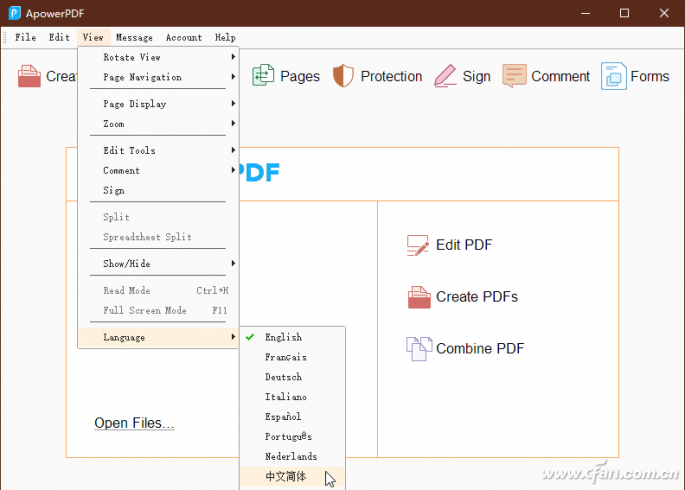Screen dimensions: 685x490
Task: Click the Protection toolbar label
Action: point(391,76)
